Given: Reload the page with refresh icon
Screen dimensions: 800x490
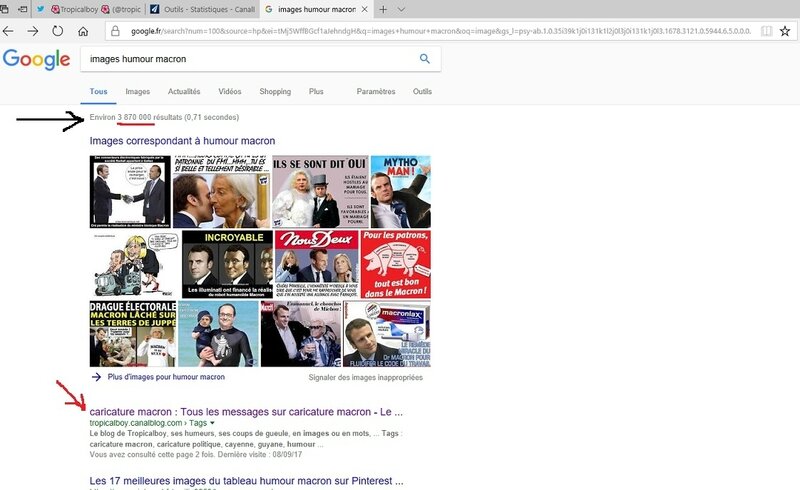Looking at the screenshot, I should (x=58, y=31).
